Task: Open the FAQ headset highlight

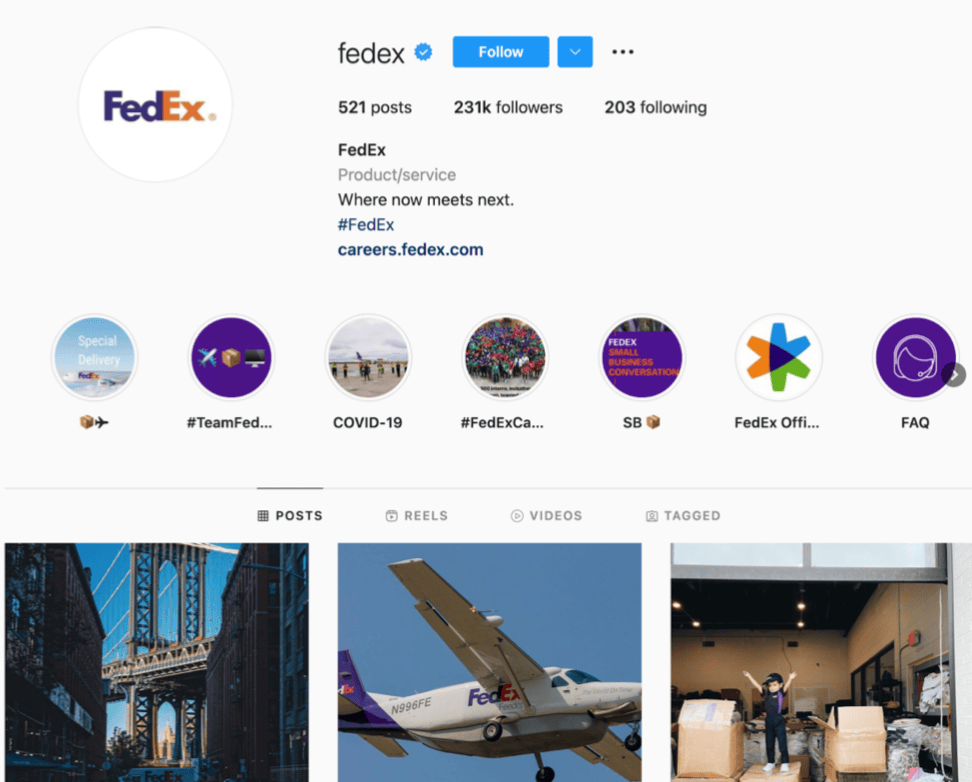Action: 915,357
